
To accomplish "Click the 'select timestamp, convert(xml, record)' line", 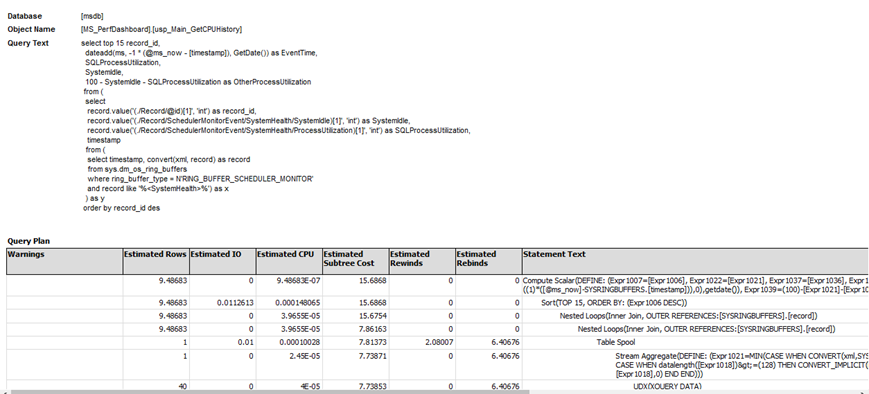I will 168,160.
